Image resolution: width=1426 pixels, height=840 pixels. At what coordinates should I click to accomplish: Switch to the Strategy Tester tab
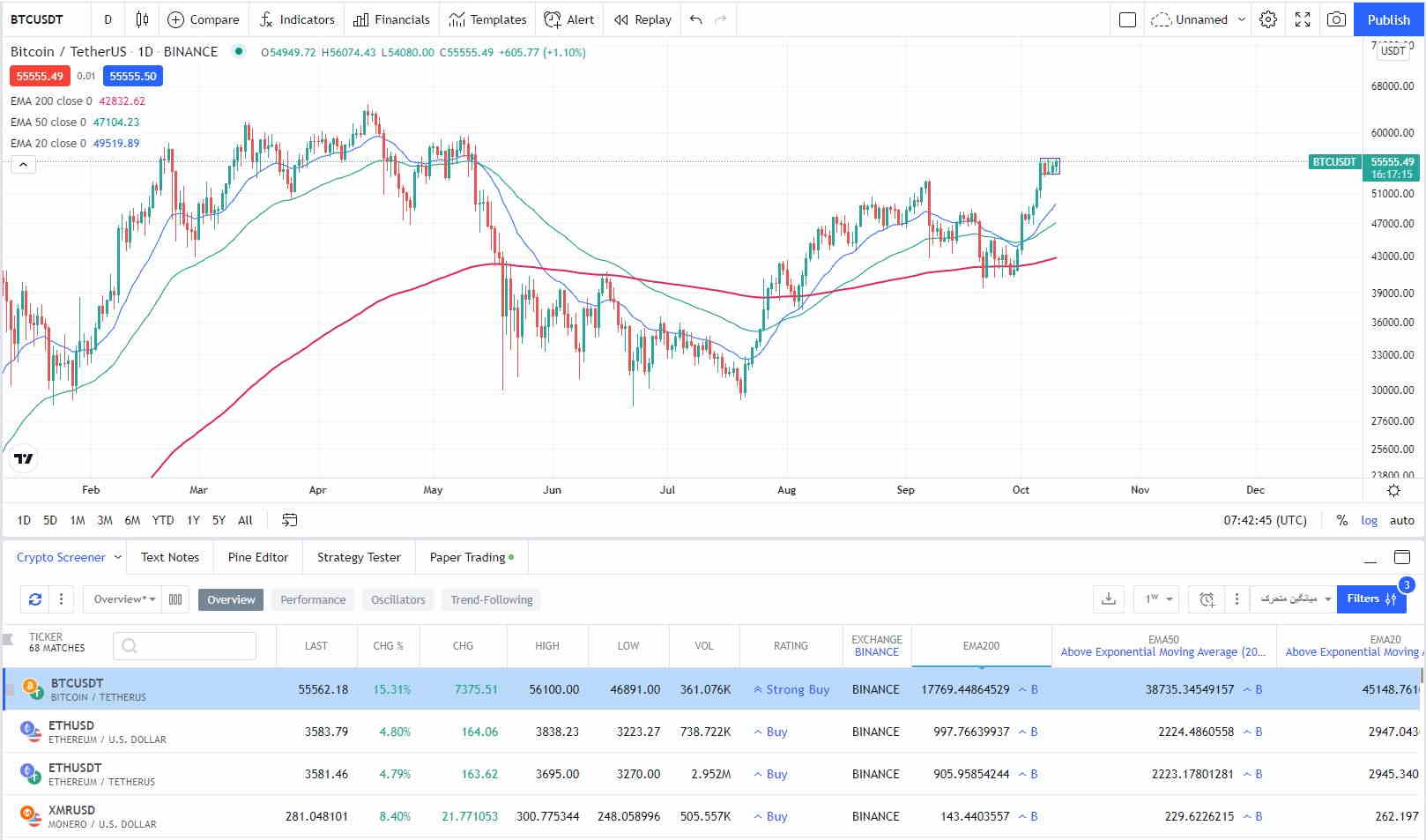pos(359,557)
